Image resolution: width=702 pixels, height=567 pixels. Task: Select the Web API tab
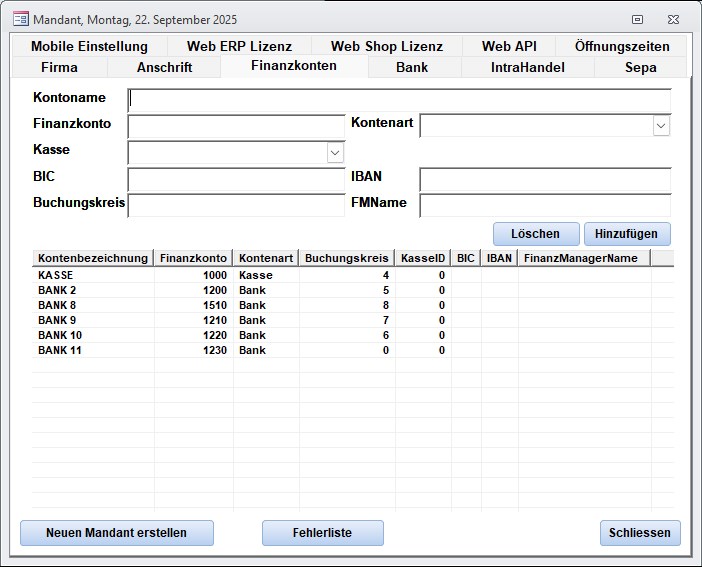click(508, 46)
